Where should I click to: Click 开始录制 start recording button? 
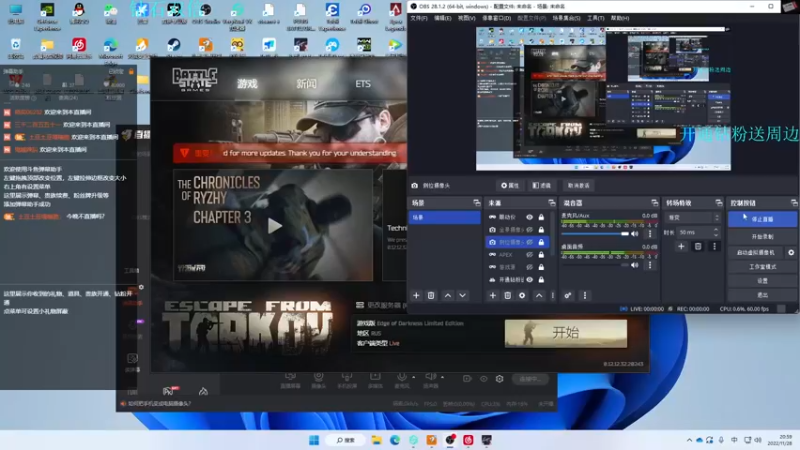click(x=762, y=237)
